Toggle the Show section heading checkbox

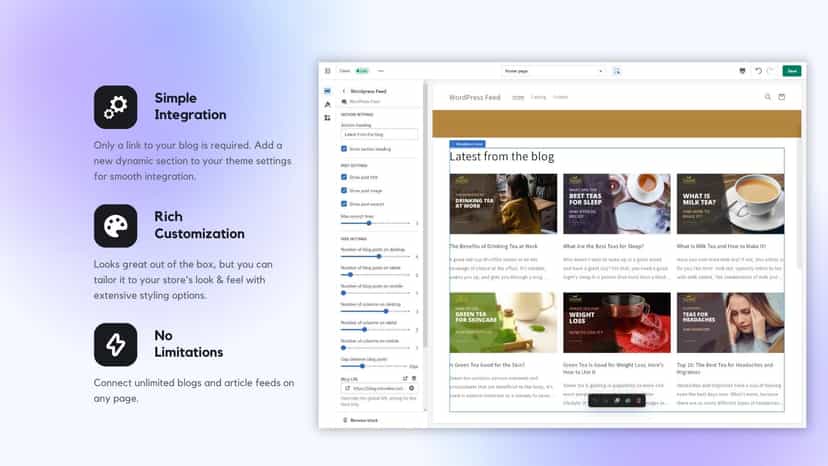pyautogui.click(x=344, y=149)
